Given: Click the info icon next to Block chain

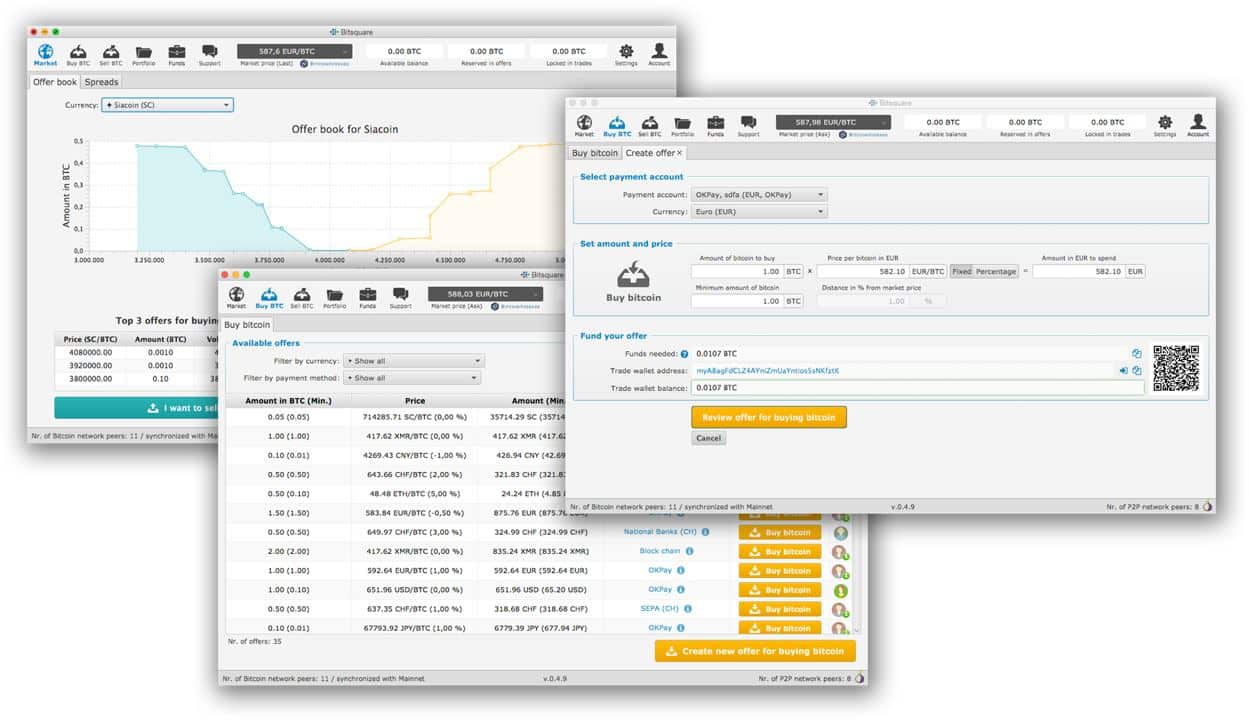Looking at the screenshot, I should [x=689, y=551].
